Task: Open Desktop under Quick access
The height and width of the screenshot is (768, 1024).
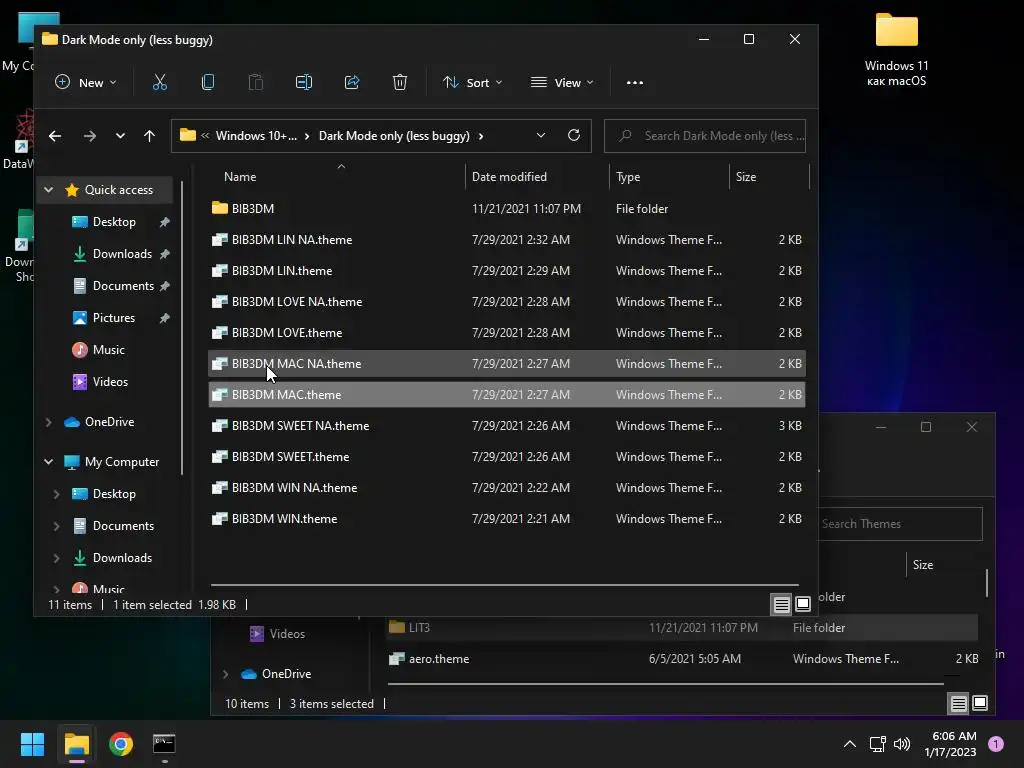Action: pyautogui.click(x=114, y=222)
